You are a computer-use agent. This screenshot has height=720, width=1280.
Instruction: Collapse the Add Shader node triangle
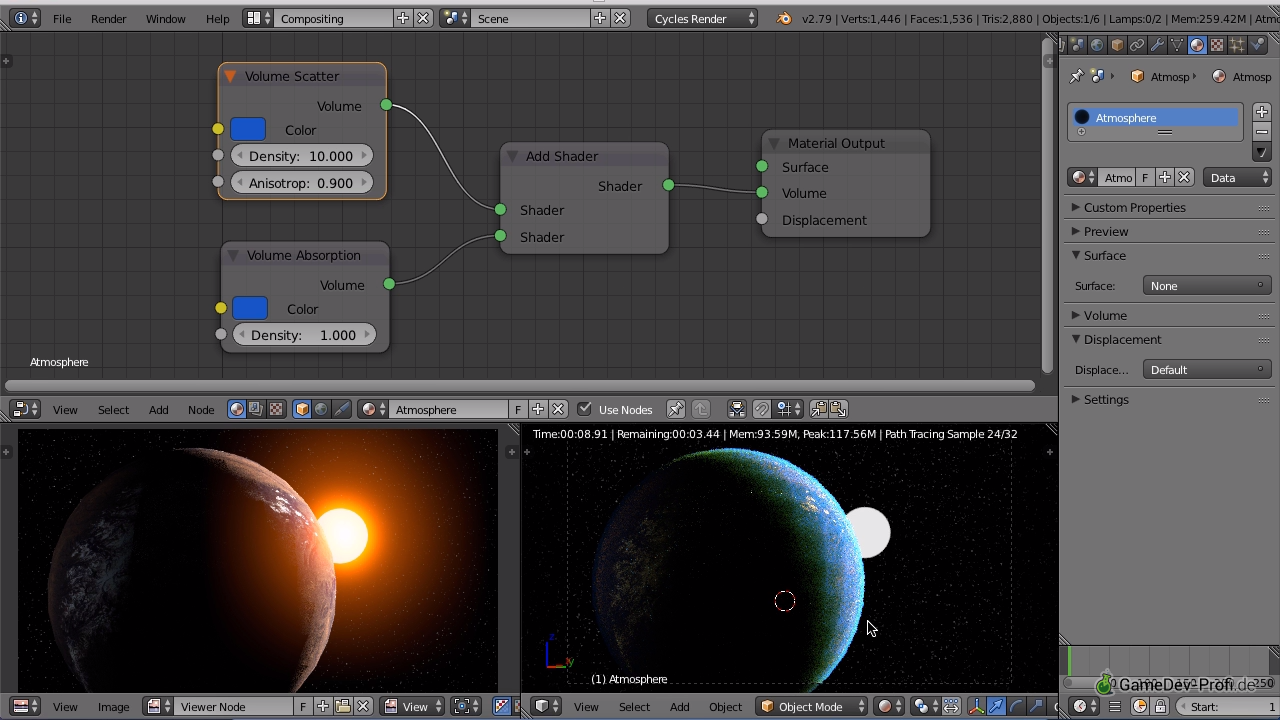pos(512,156)
